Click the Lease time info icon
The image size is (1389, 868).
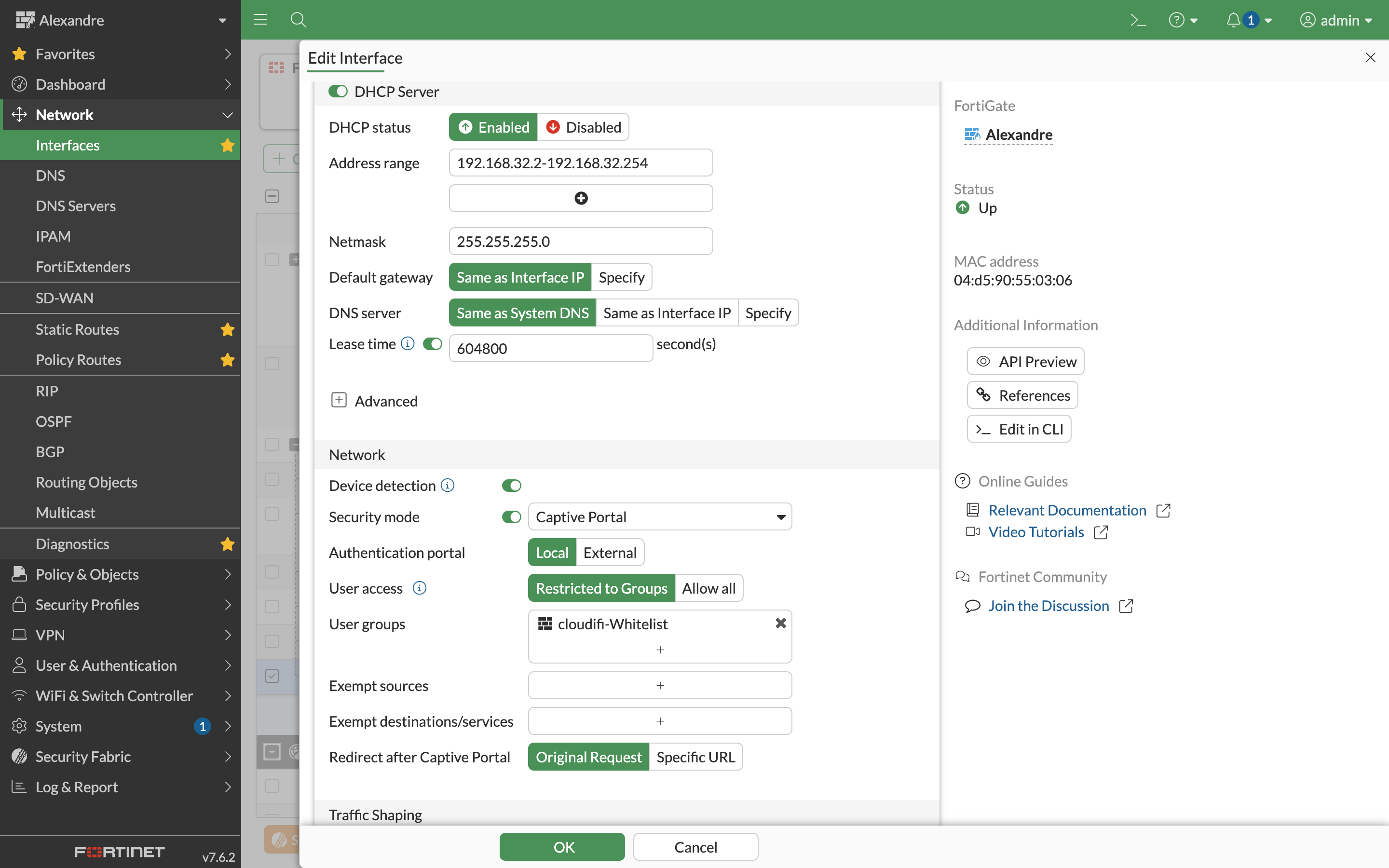click(408, 343)
